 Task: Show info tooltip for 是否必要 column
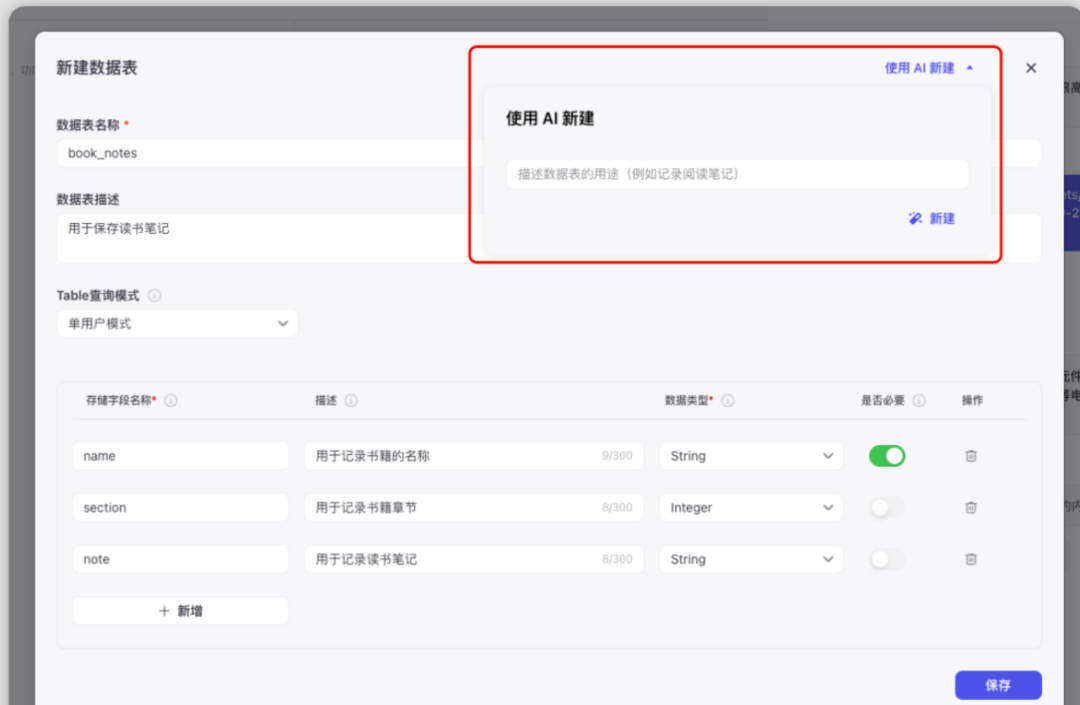(919, 400)
